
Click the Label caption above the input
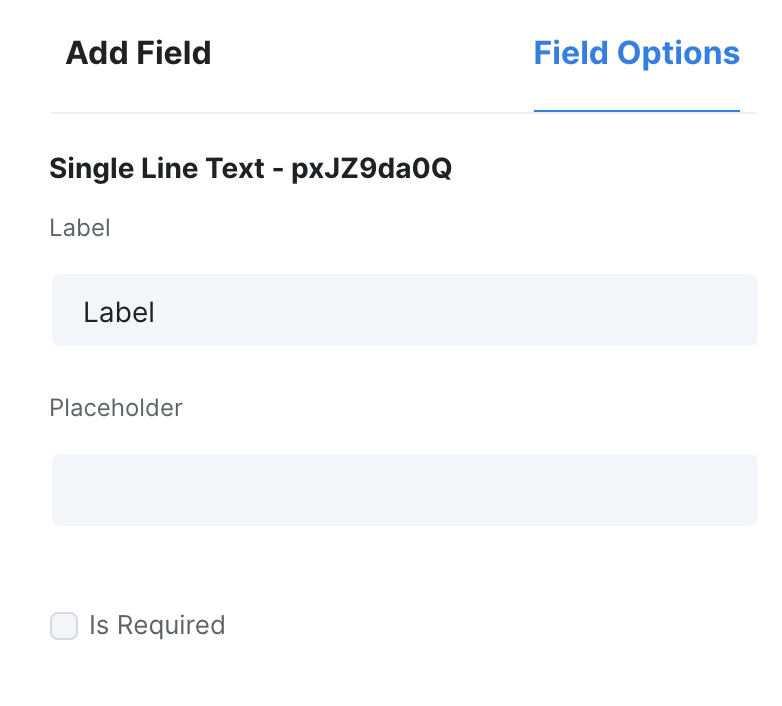pyautogui.click(x=79, y=228)
